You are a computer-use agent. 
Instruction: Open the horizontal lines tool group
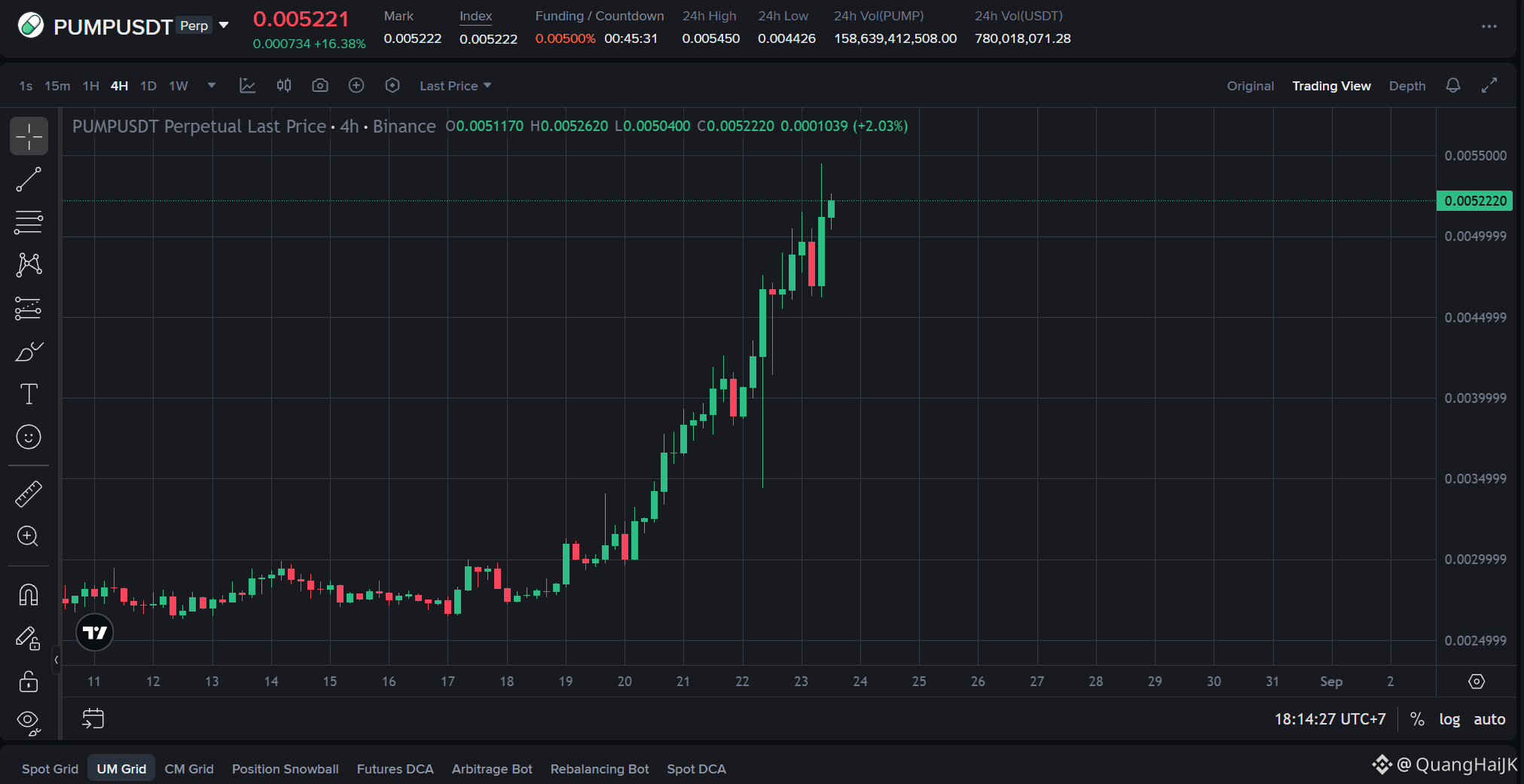coord(29,222)
